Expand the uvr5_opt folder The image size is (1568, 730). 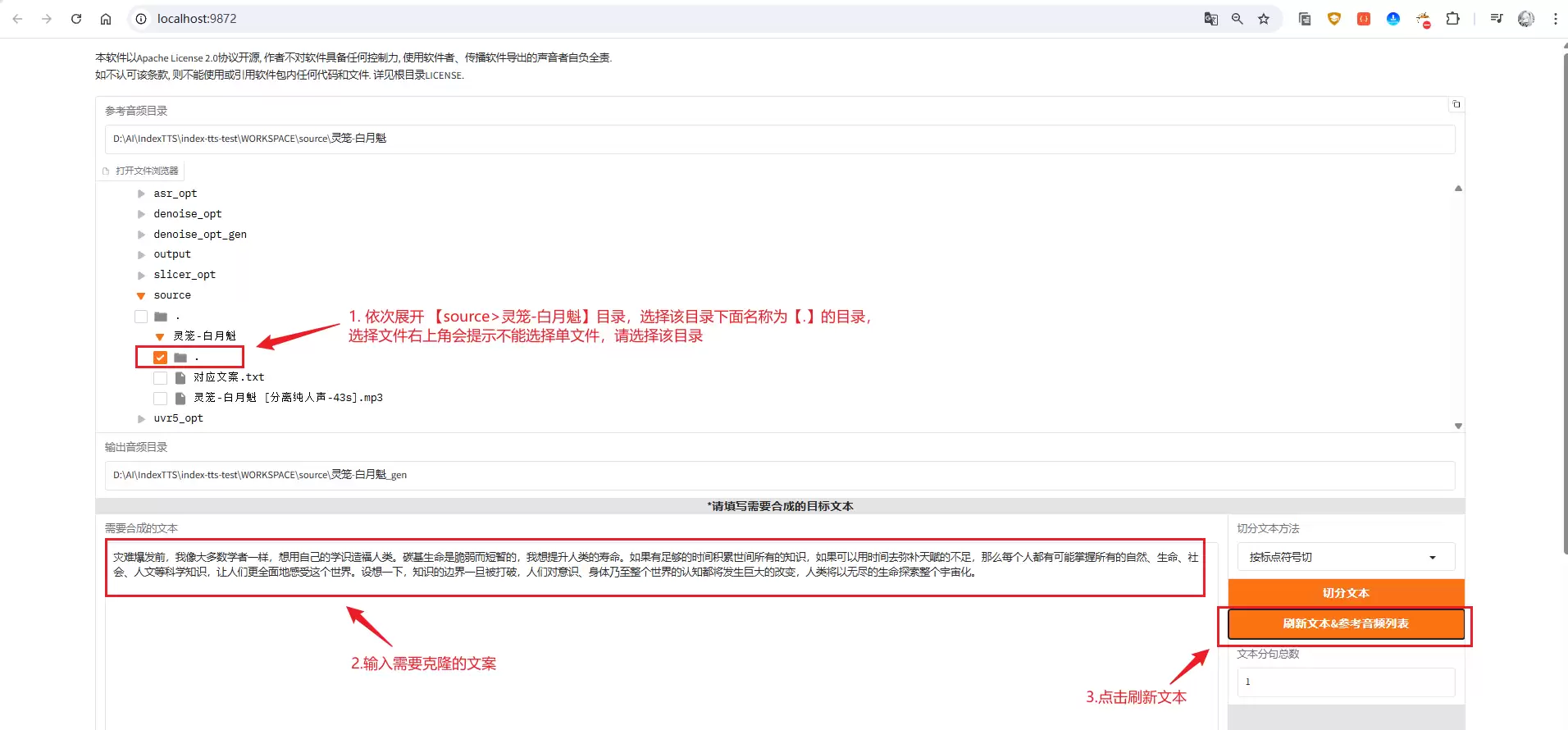pyautogui.click(x=141, y=419)
